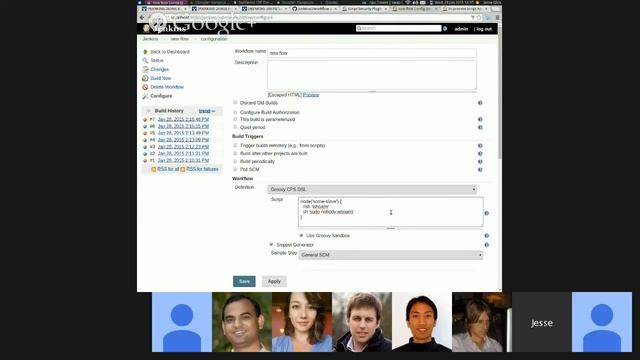Collapse the Build History panel header

[148, 111]
